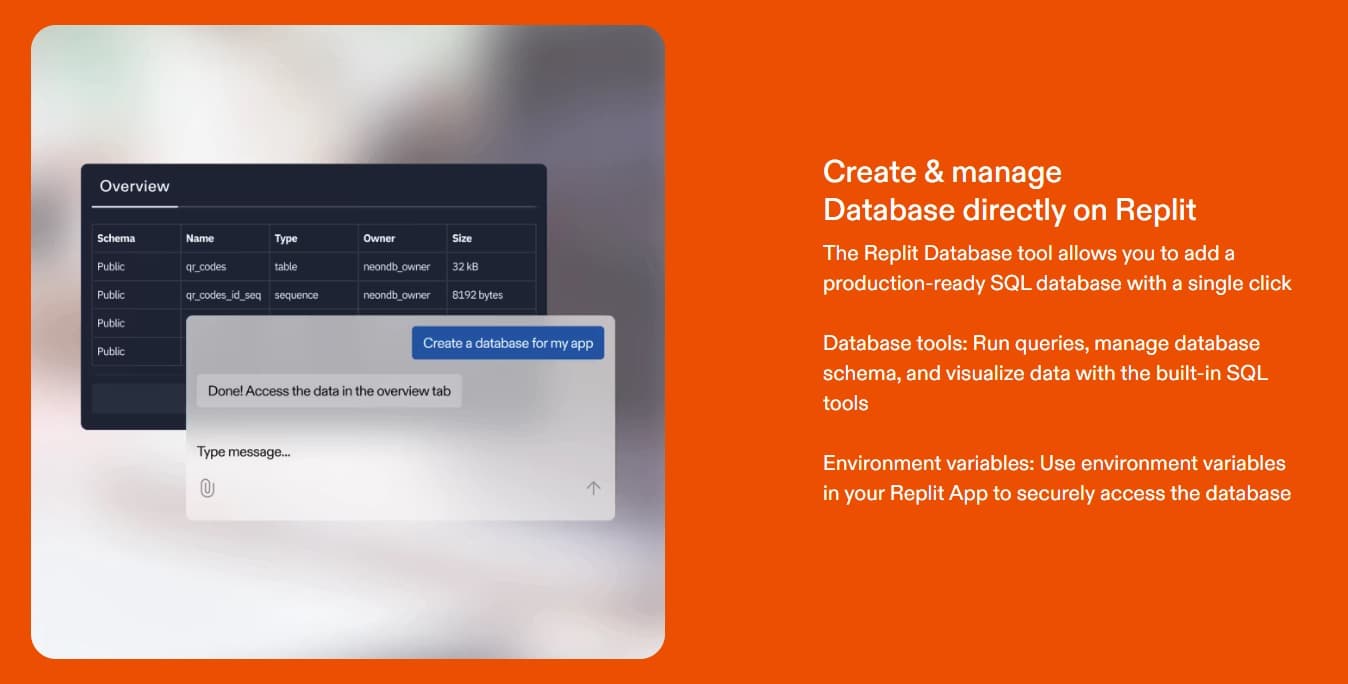
Task: Sort the table by the Name column
Action: [199, 238]
